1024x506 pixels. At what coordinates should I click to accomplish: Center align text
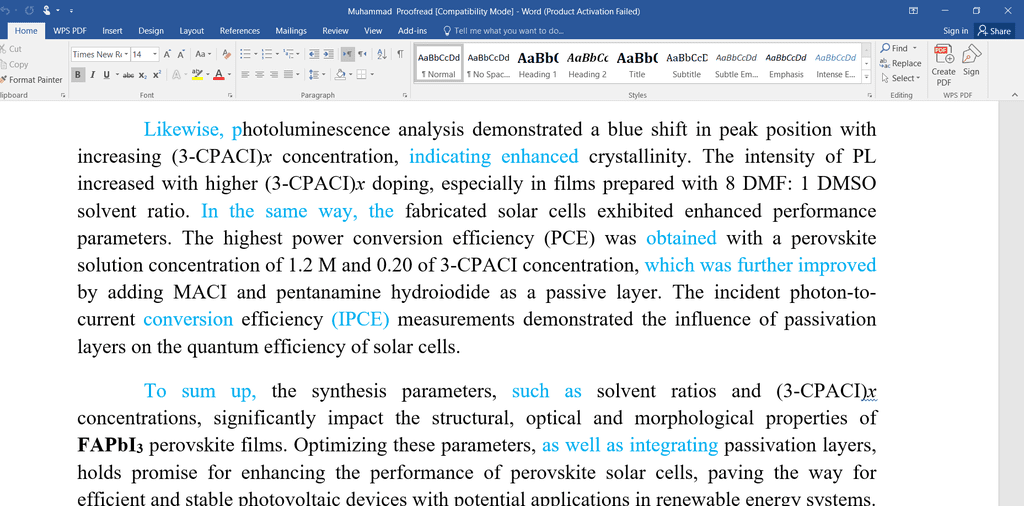tap(259, 74)
